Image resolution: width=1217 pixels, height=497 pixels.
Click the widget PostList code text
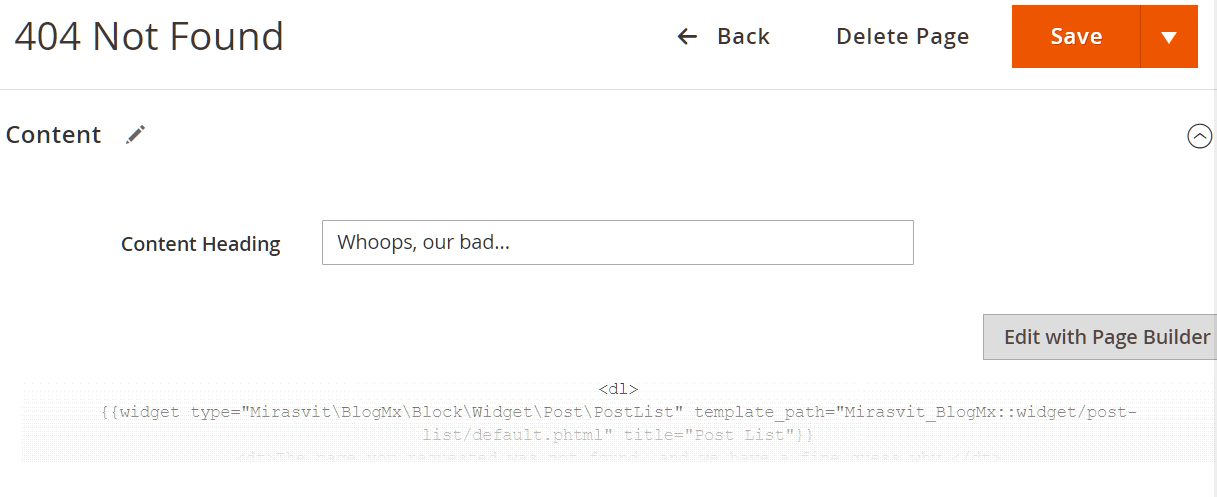[619, 423]
